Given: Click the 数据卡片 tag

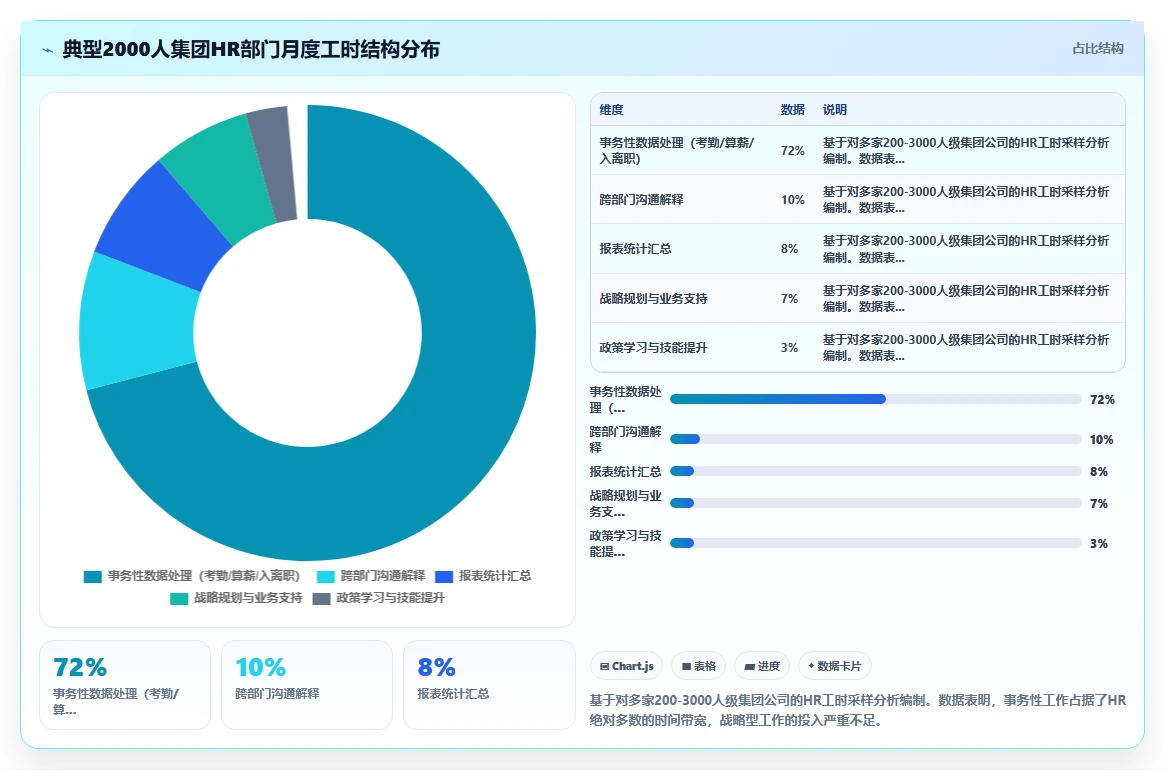Looking at the screenshot, I should click(x=834, y=666).
